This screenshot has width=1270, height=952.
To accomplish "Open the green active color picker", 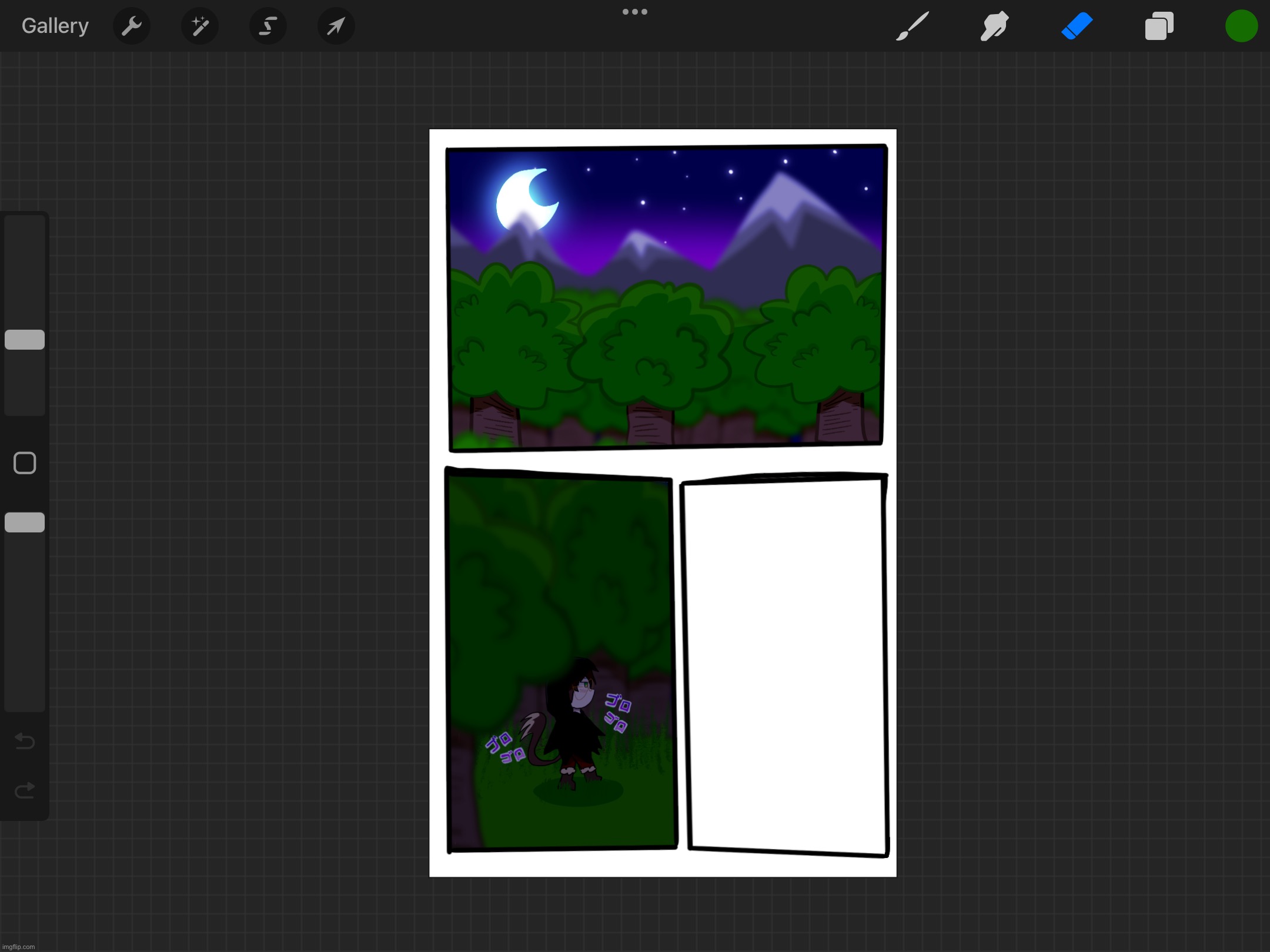I will coord(1241,26).
